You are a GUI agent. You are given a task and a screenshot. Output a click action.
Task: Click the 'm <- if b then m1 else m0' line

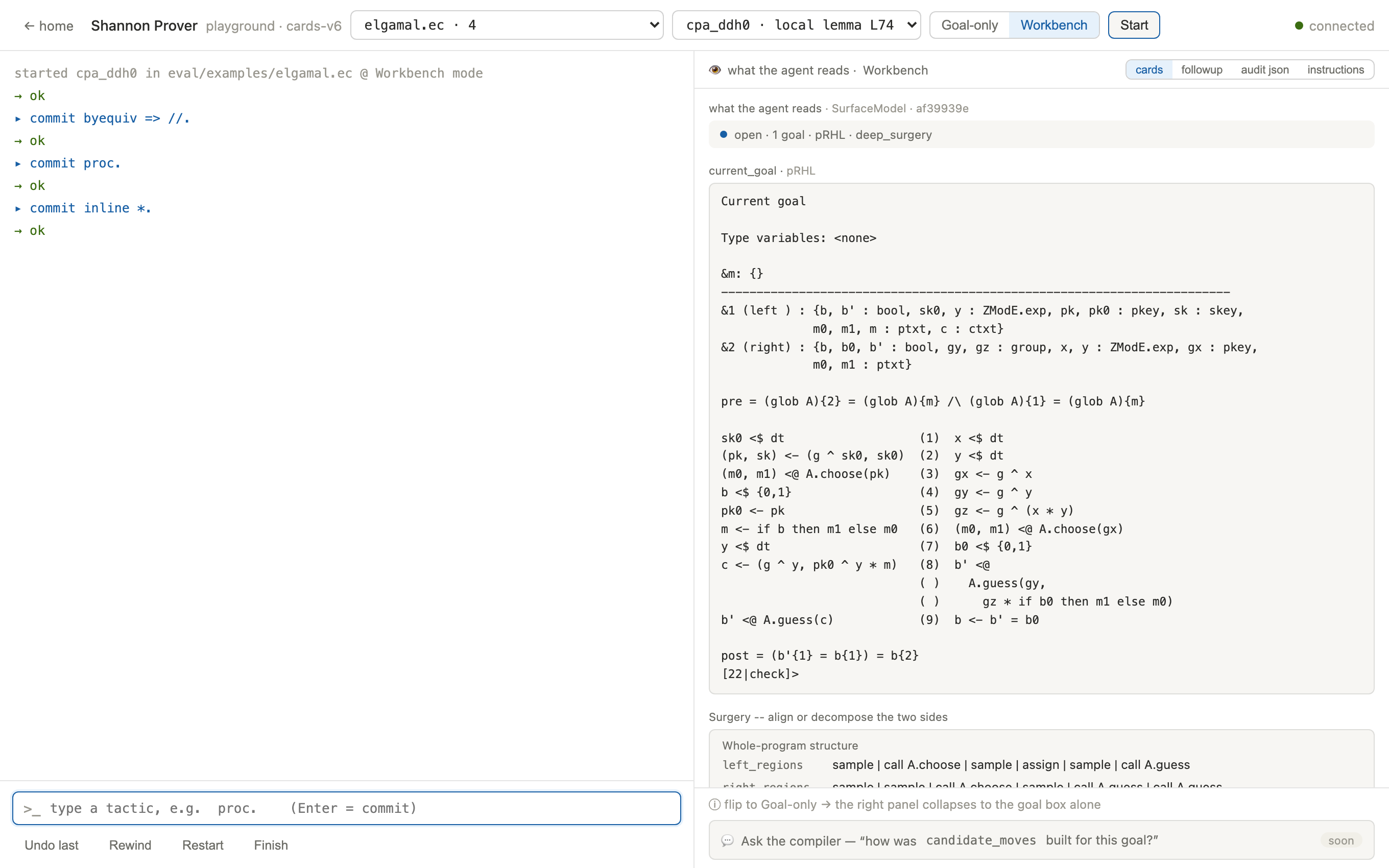click(809, 529)
